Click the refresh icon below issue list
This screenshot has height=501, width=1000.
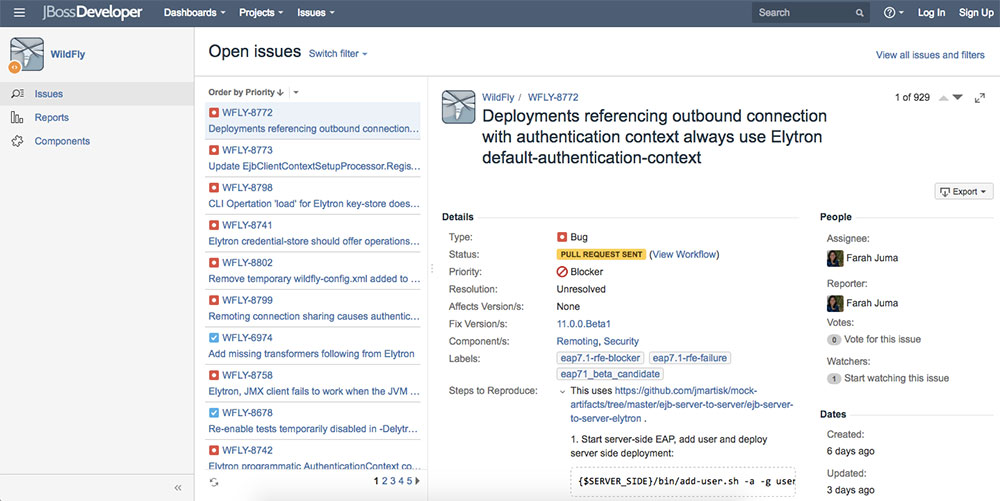(x=214, y=482)
